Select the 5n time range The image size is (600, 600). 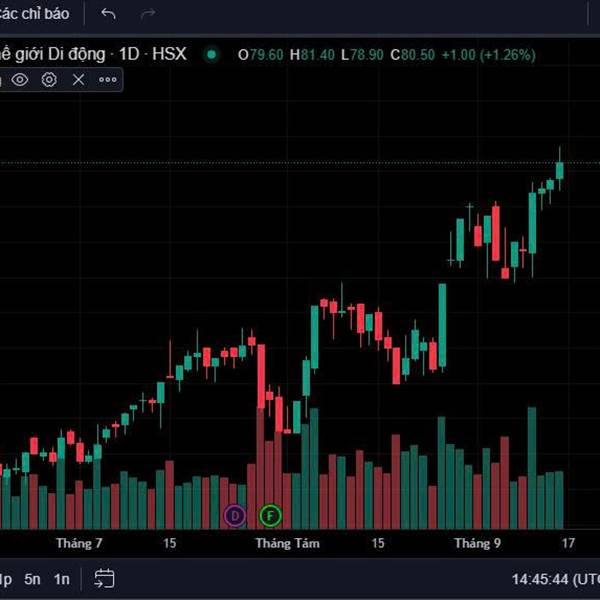(x=32, y=579)
